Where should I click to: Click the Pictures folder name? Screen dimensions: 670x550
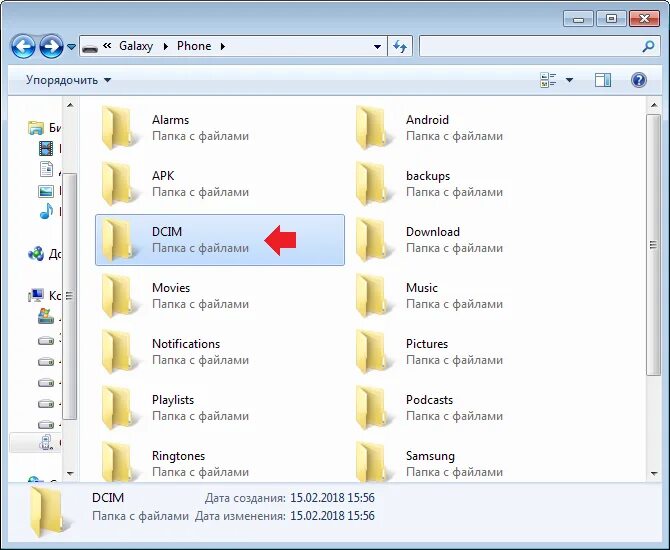coord(426,344)
